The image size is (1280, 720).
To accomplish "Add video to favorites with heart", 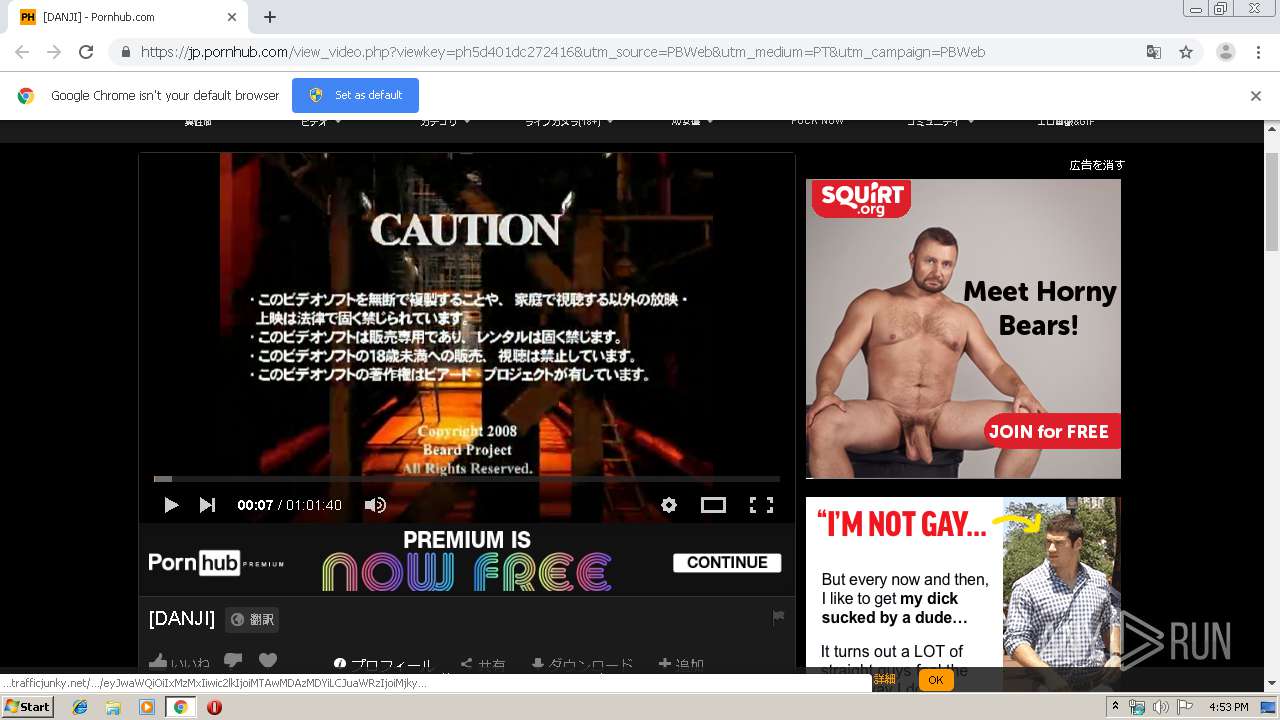I will (267, 661).
